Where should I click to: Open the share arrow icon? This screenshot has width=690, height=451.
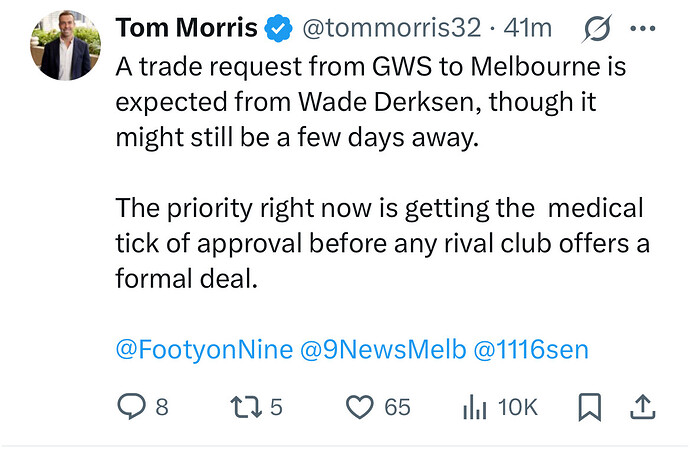(643, 406)
